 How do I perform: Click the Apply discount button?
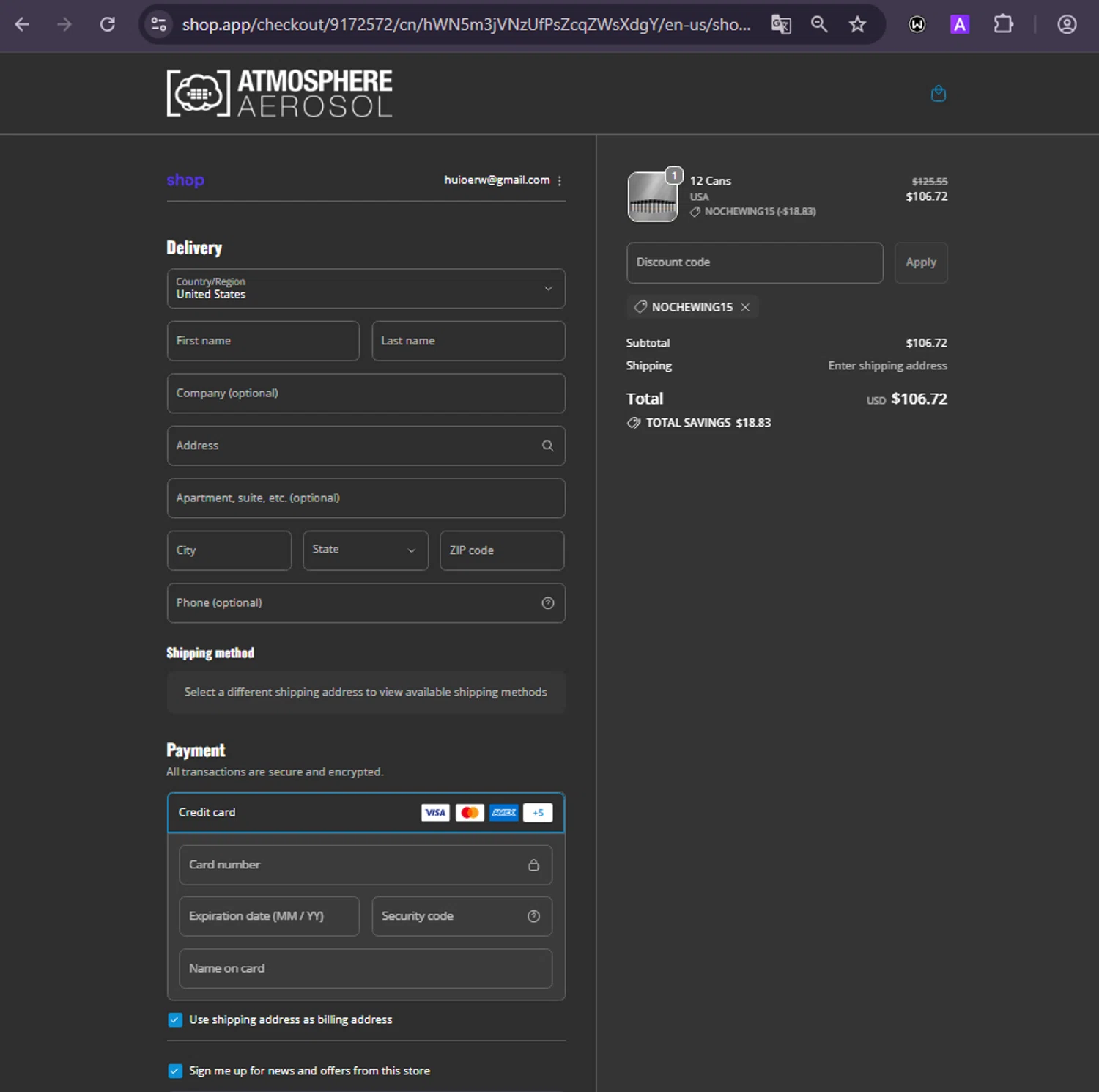921,262
